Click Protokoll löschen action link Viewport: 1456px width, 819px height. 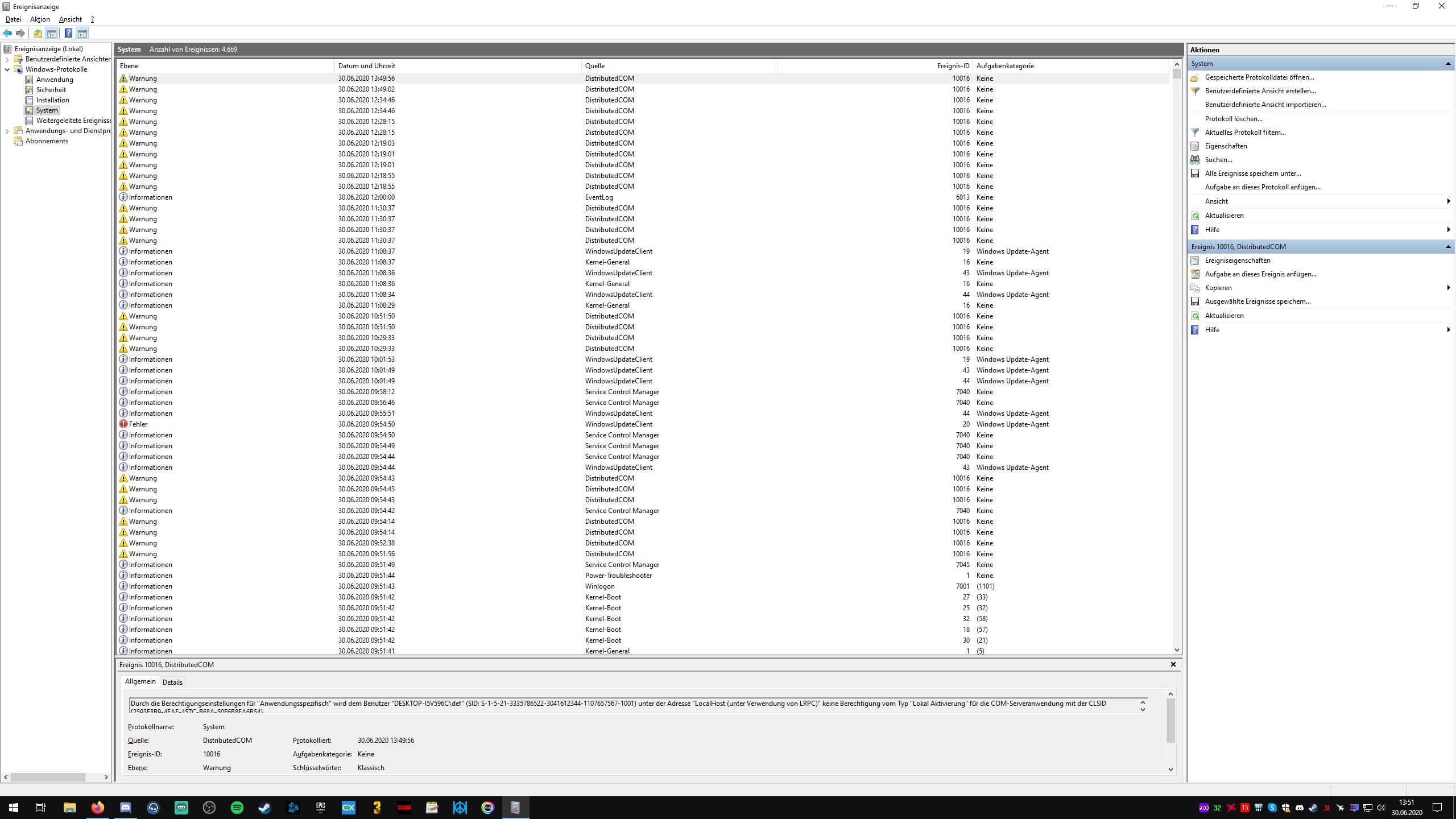tap(1233, 119)
